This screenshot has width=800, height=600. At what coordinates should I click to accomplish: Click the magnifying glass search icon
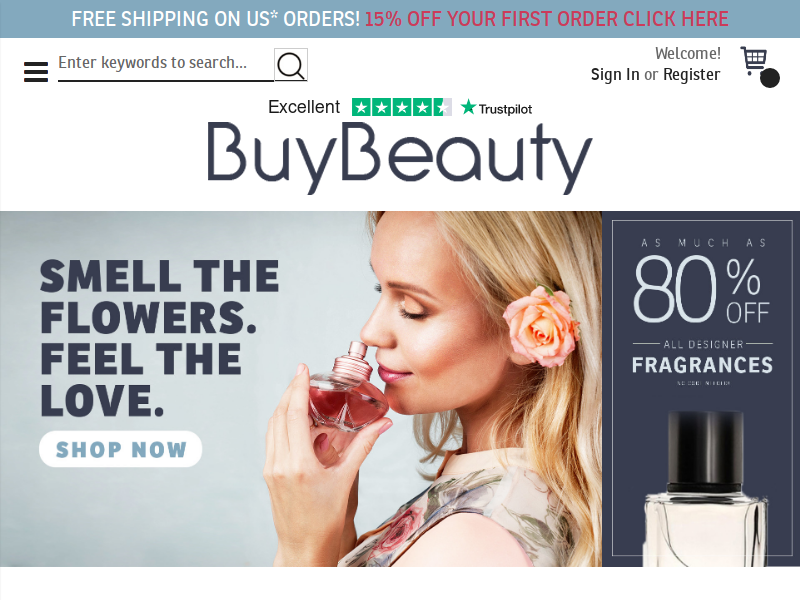291,65
